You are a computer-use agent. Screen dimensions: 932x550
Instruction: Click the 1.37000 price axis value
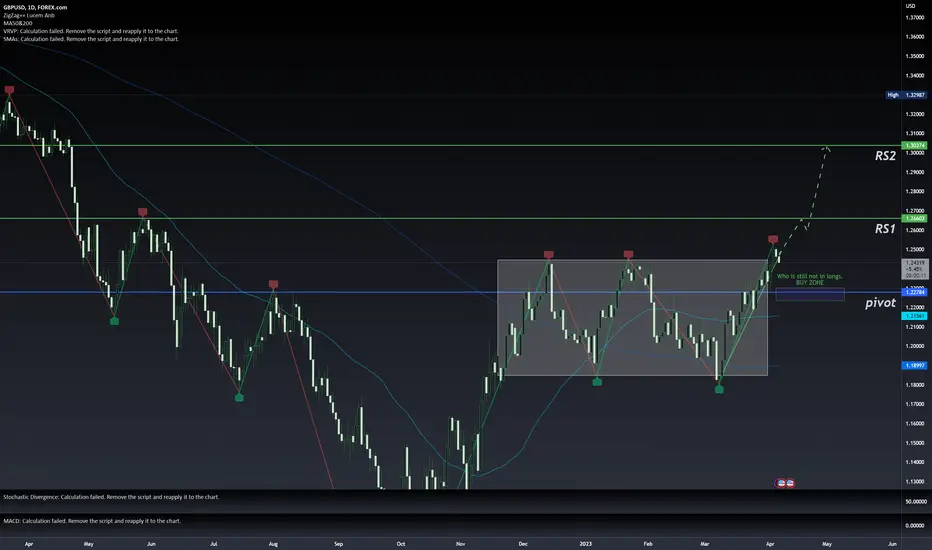tap(915, 17)
